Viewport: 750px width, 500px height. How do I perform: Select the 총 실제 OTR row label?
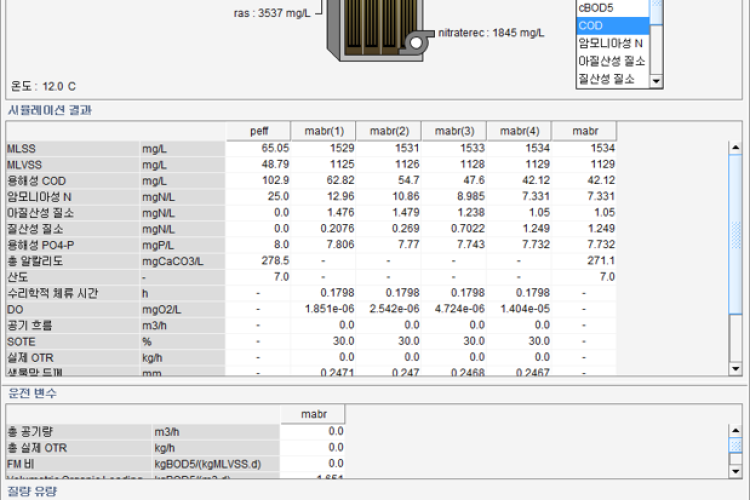79,448
